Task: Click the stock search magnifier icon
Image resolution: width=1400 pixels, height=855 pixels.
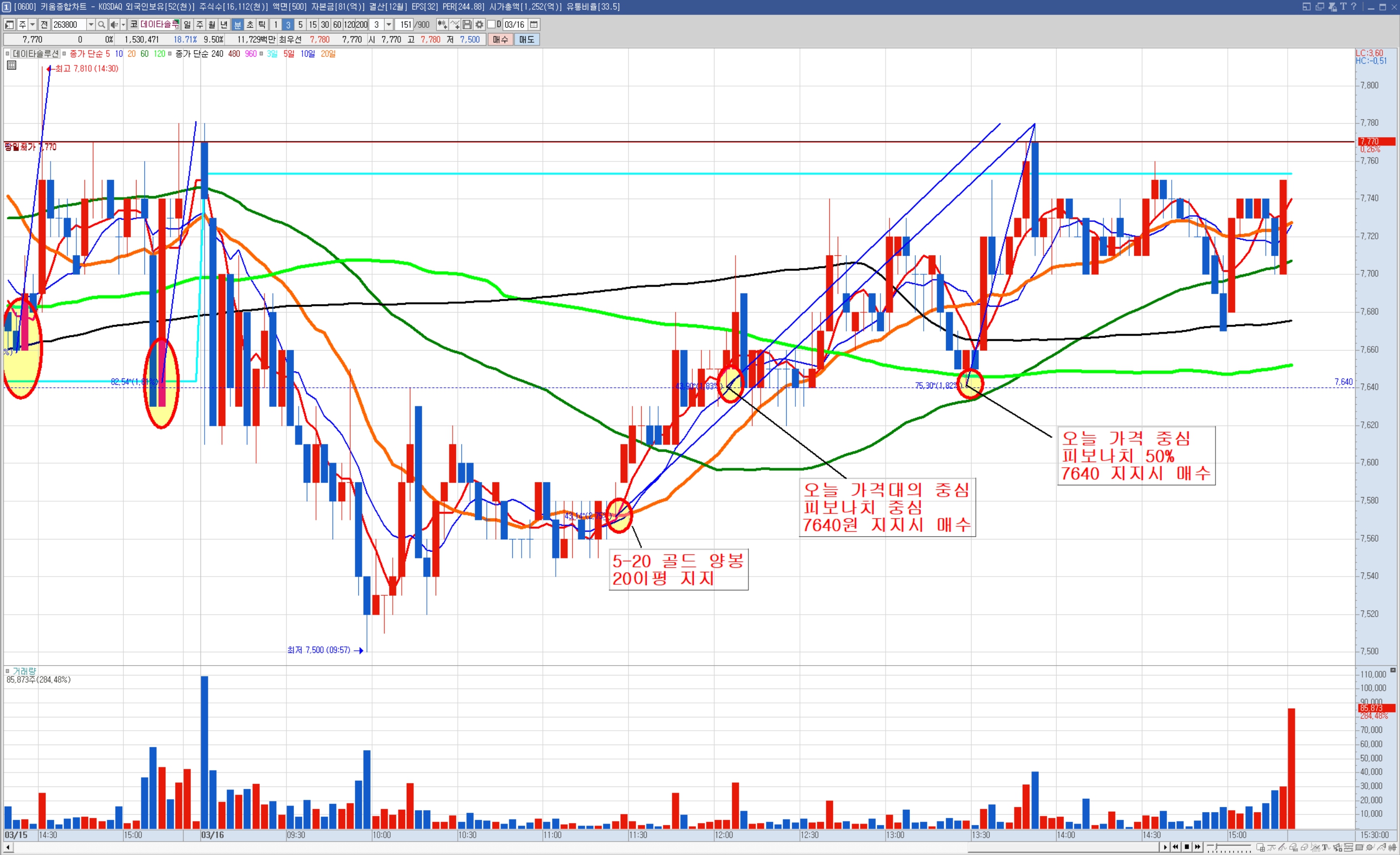Action: tap(101, 24)
